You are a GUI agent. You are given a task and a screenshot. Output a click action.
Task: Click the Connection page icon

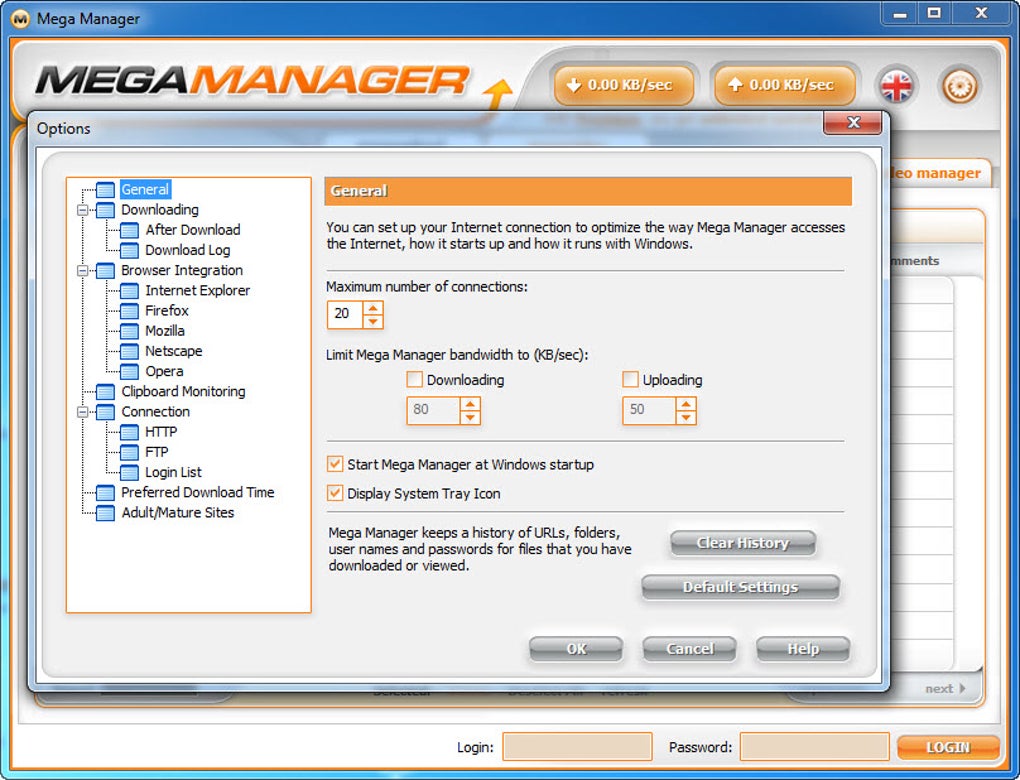pos(105,412)
